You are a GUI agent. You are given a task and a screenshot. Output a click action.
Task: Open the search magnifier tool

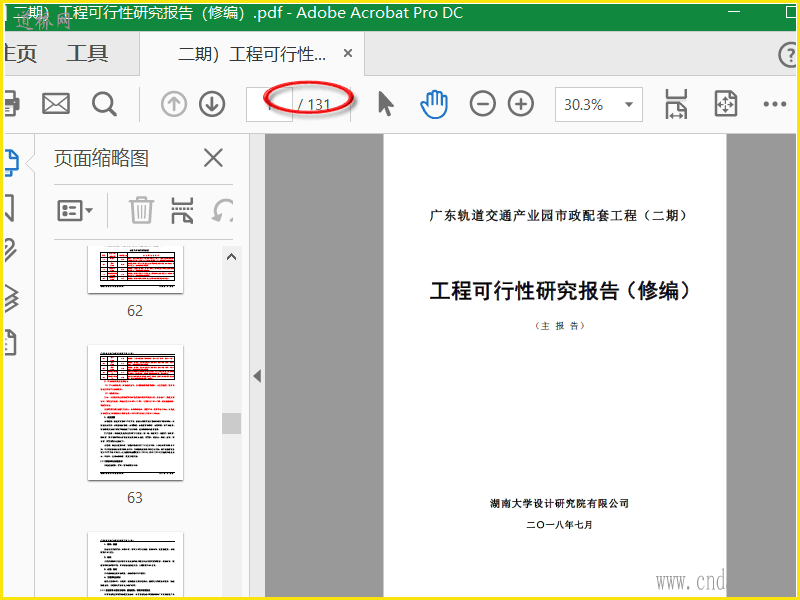105,104
